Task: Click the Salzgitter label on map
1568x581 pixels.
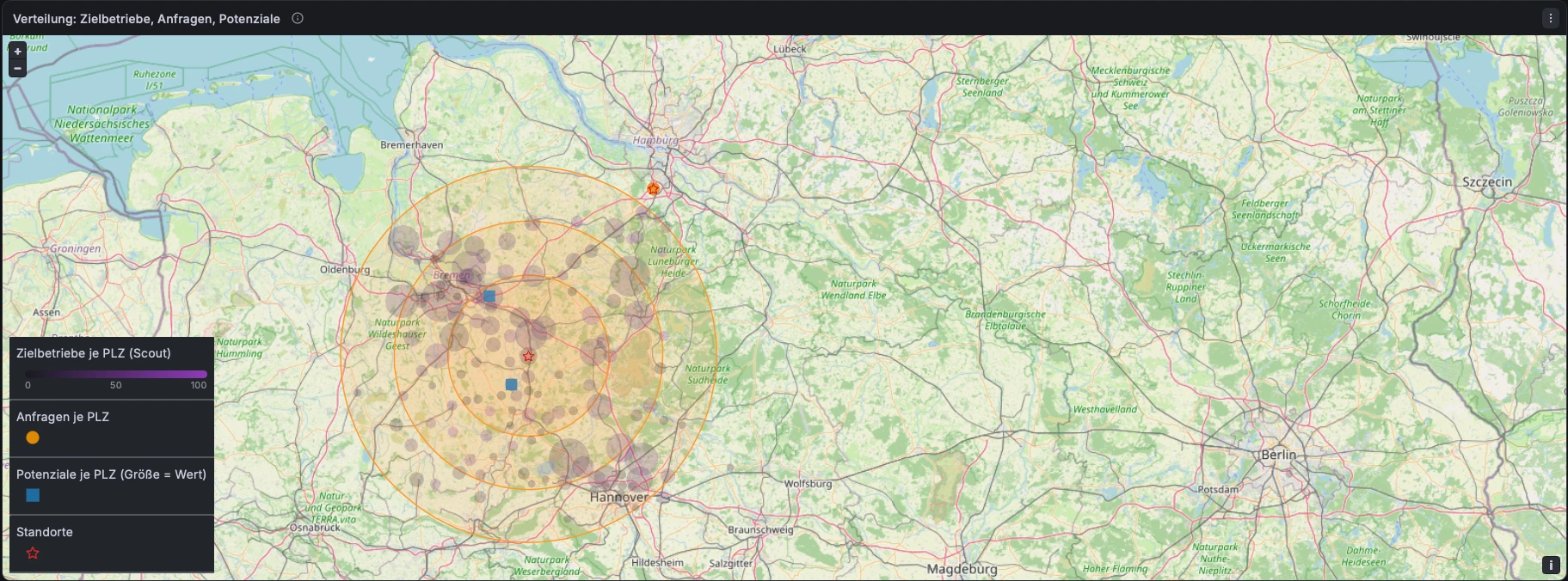Action: (730, 564)
